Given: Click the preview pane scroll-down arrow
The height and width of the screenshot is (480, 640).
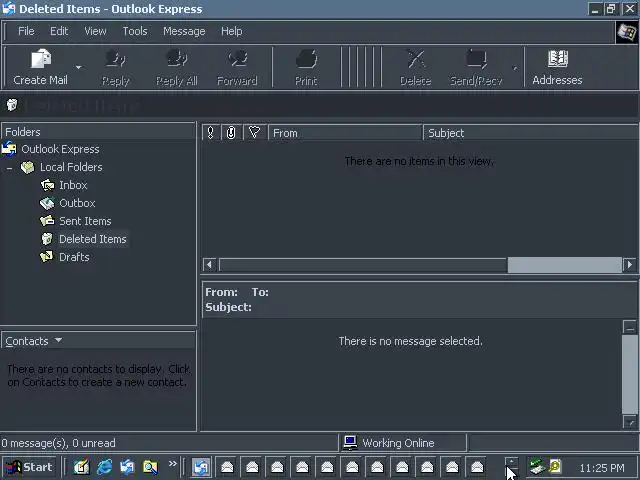Looking at the screenshot, I should coord(630,422).
